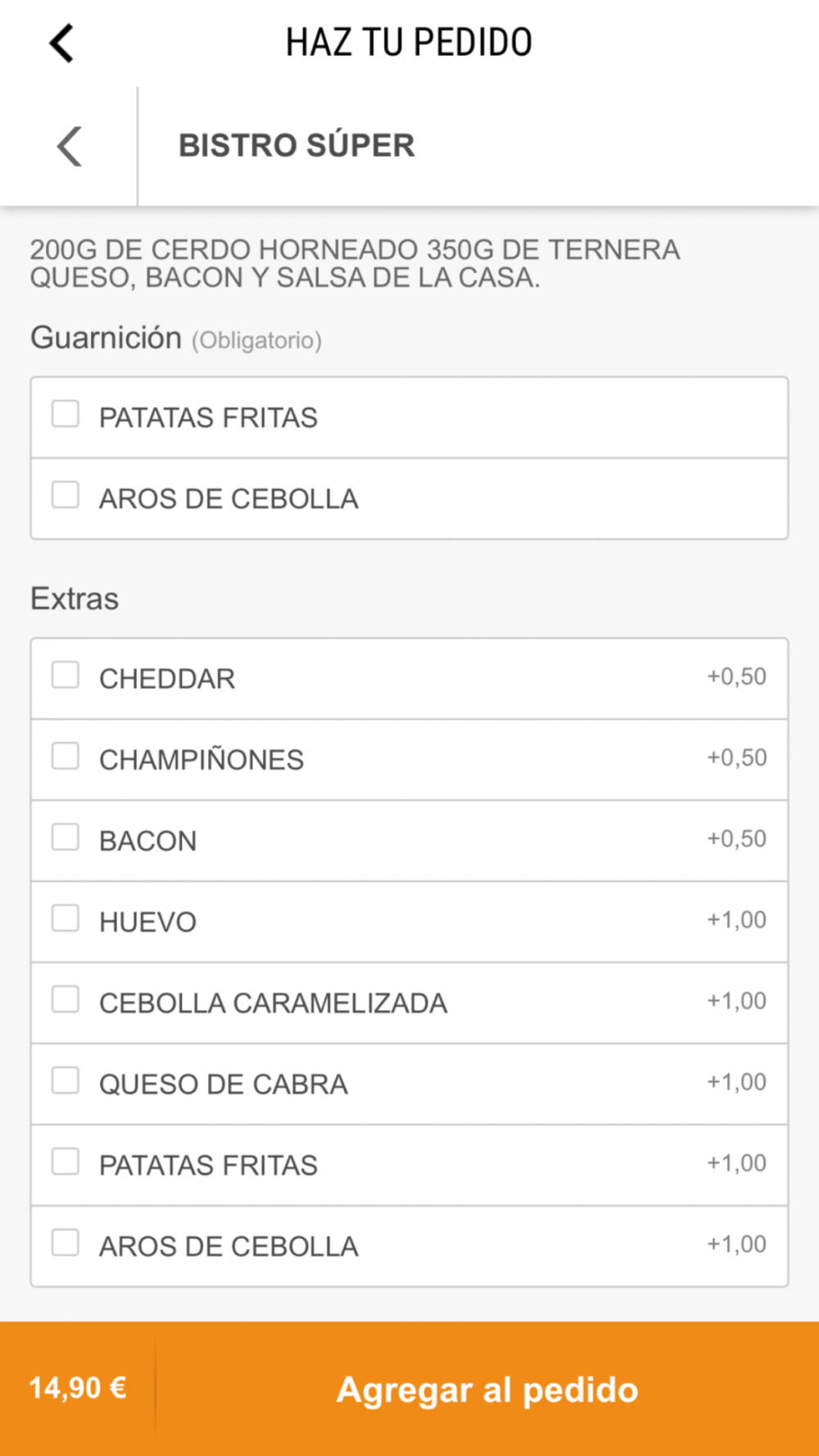Toggle the HUEVO extra checkbox
Screen dimensions: 819x1456
(x=66, y=919)
